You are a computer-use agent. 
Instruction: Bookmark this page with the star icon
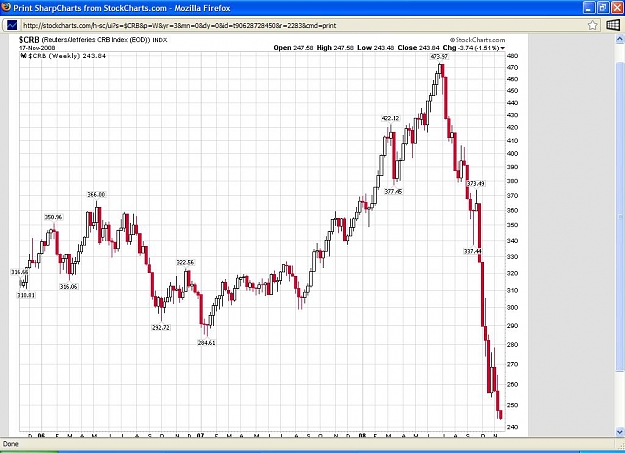pyautogui.click(x=593, y=25)
